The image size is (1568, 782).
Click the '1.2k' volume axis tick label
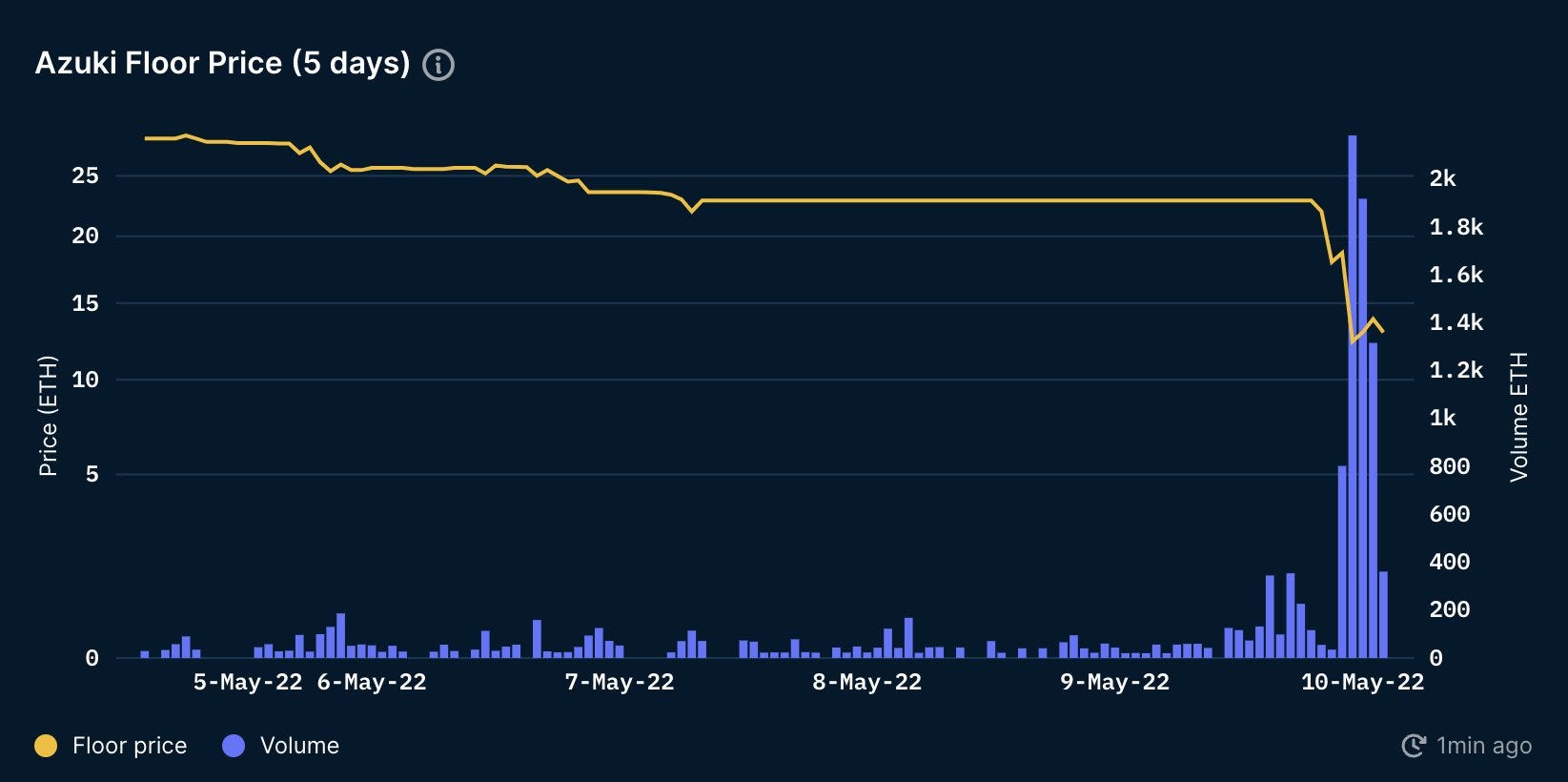click(x=1456, y=370)
